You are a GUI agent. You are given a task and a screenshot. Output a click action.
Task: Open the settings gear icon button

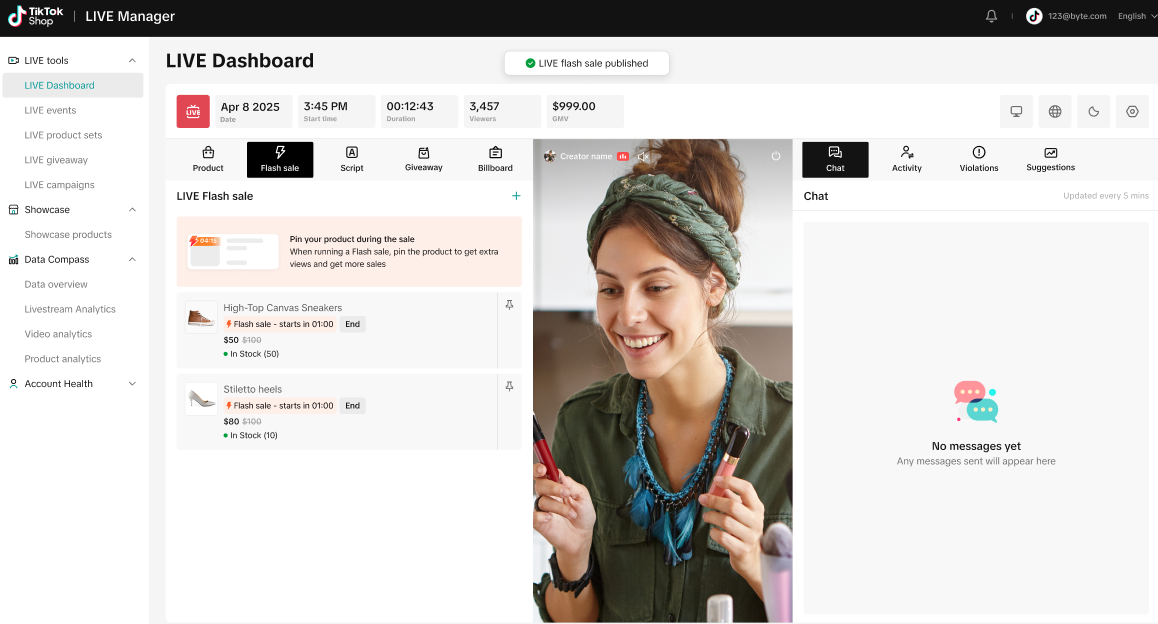(1132, 112)
